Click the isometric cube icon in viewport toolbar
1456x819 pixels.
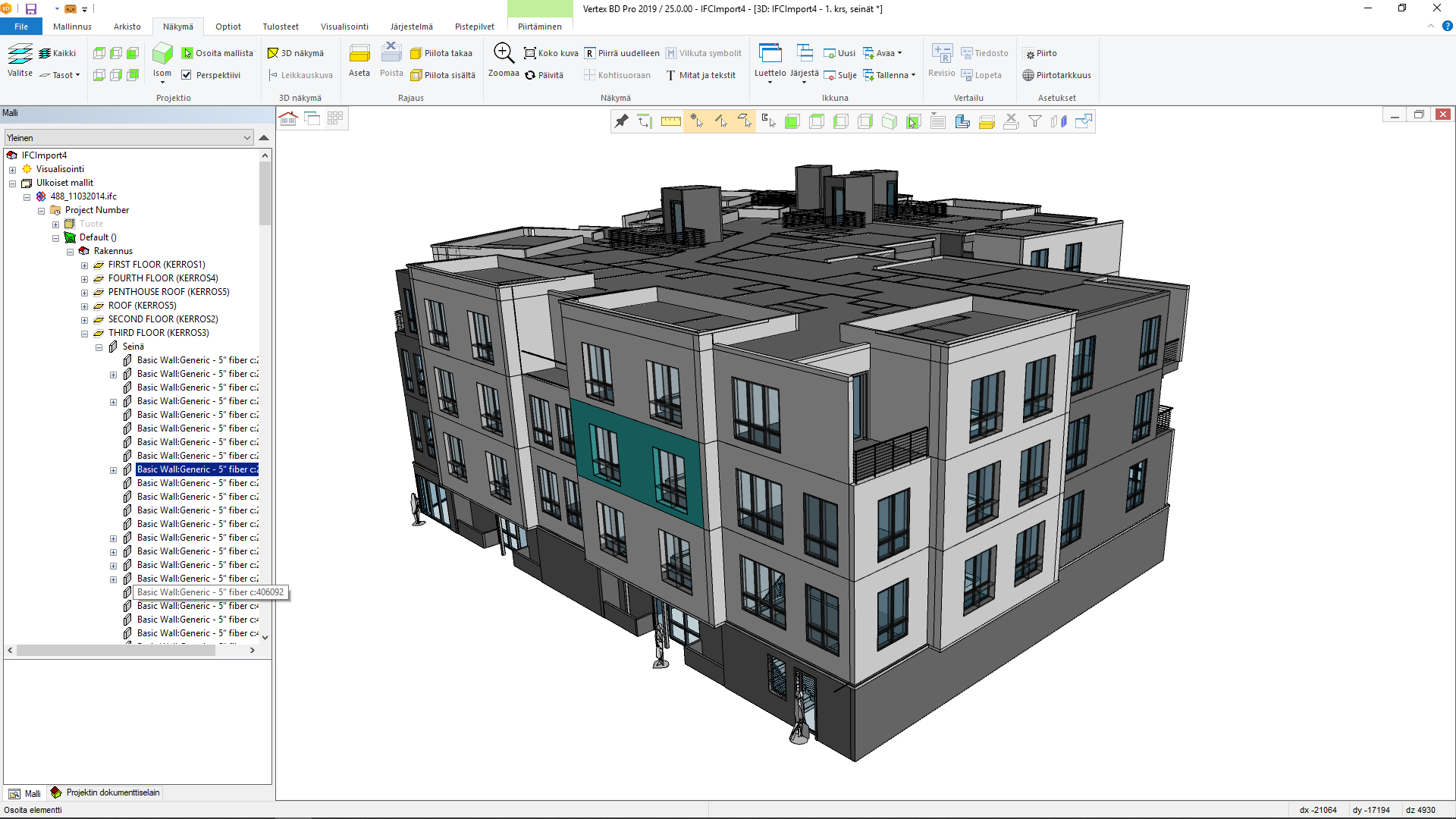(x=890, y=121)
